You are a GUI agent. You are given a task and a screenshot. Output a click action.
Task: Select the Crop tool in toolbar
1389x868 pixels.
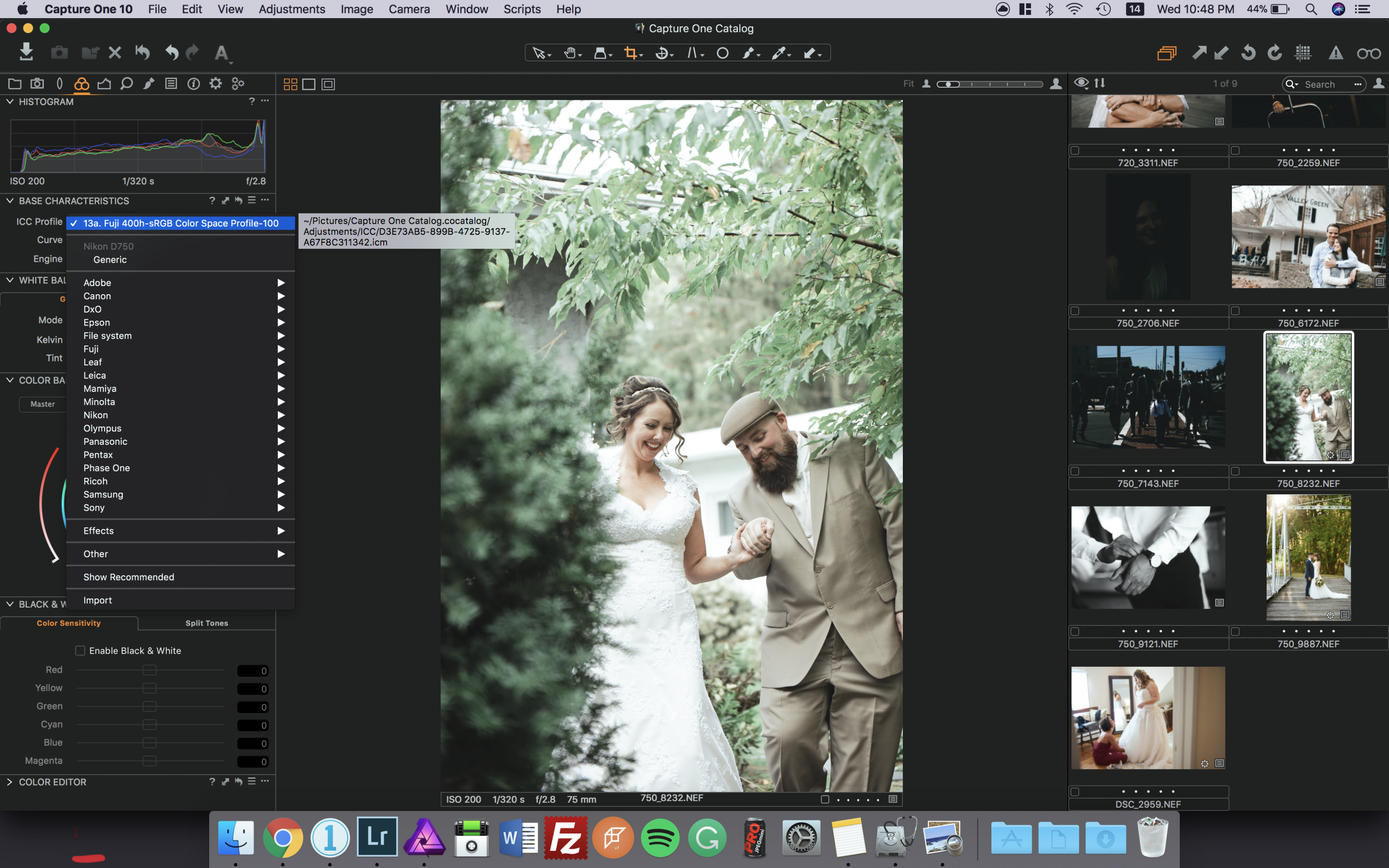pos(631,53)
